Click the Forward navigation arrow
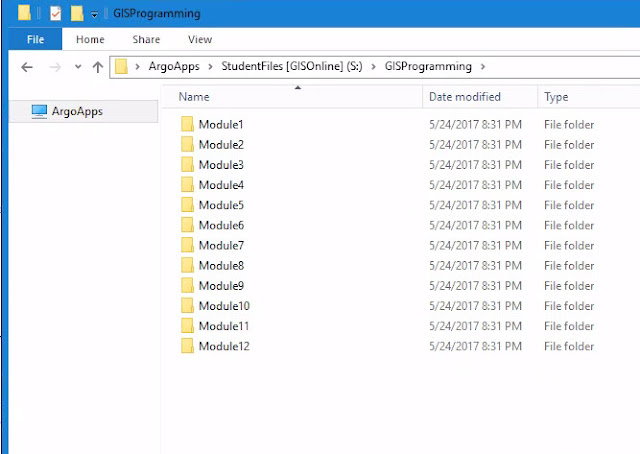The width and height of the screenshot is (640, 454). point(55,67)
